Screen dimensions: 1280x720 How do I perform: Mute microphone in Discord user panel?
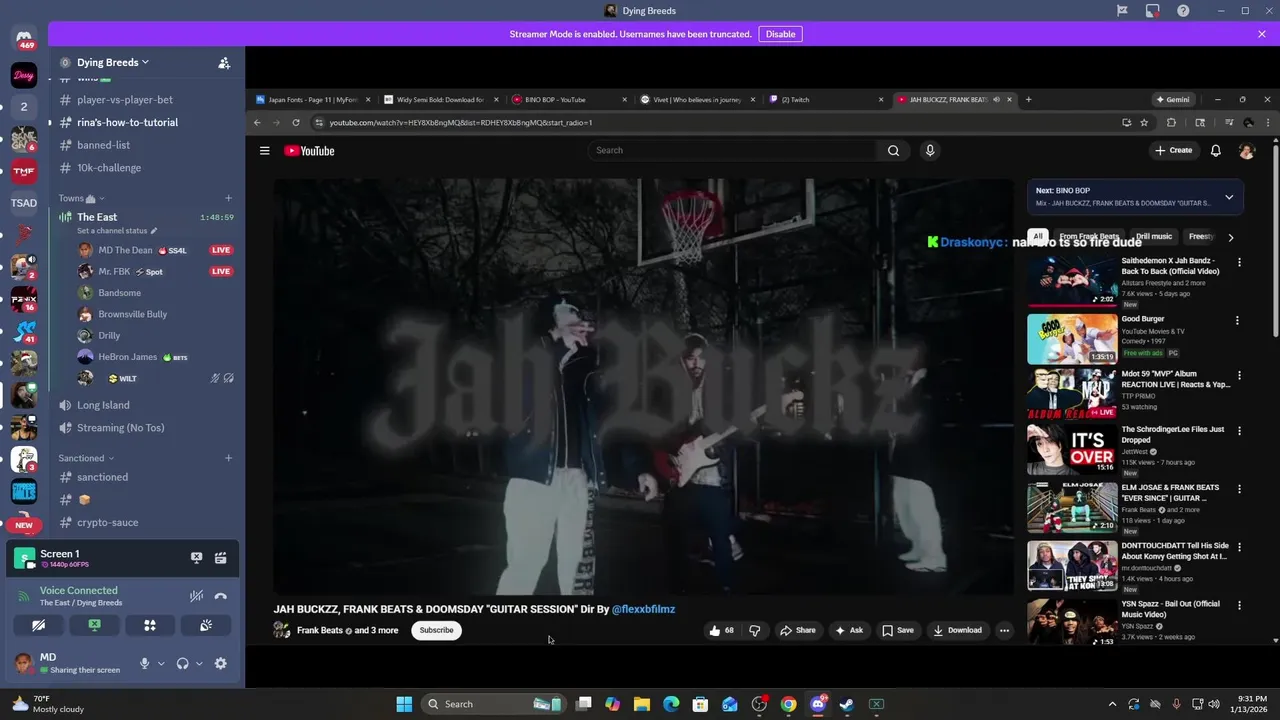[144, 663]
